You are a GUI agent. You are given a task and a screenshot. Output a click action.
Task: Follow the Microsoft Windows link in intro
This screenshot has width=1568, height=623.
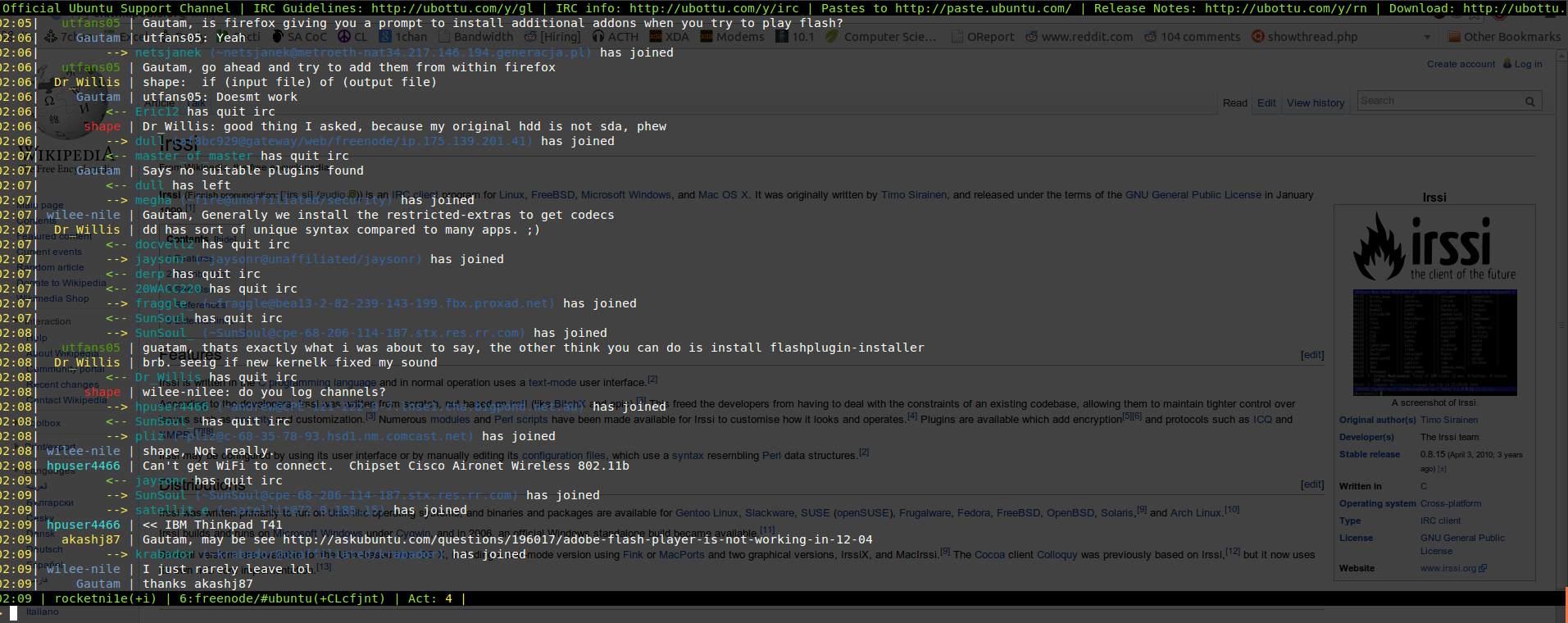(626, 195)
